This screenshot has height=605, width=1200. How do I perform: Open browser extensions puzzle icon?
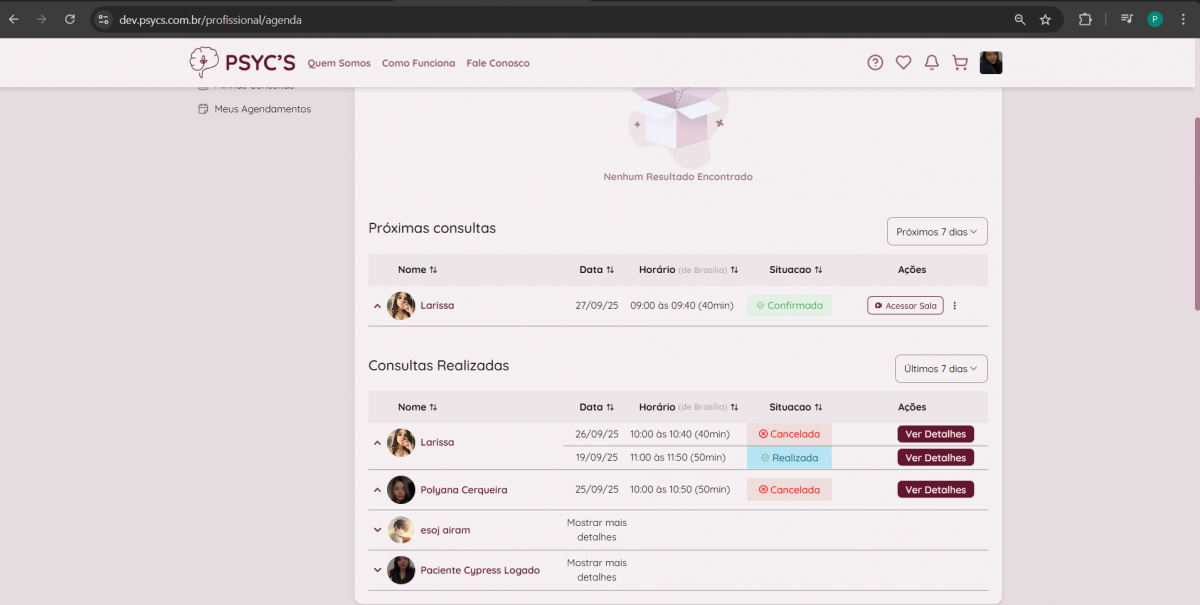pos(1085,19)
